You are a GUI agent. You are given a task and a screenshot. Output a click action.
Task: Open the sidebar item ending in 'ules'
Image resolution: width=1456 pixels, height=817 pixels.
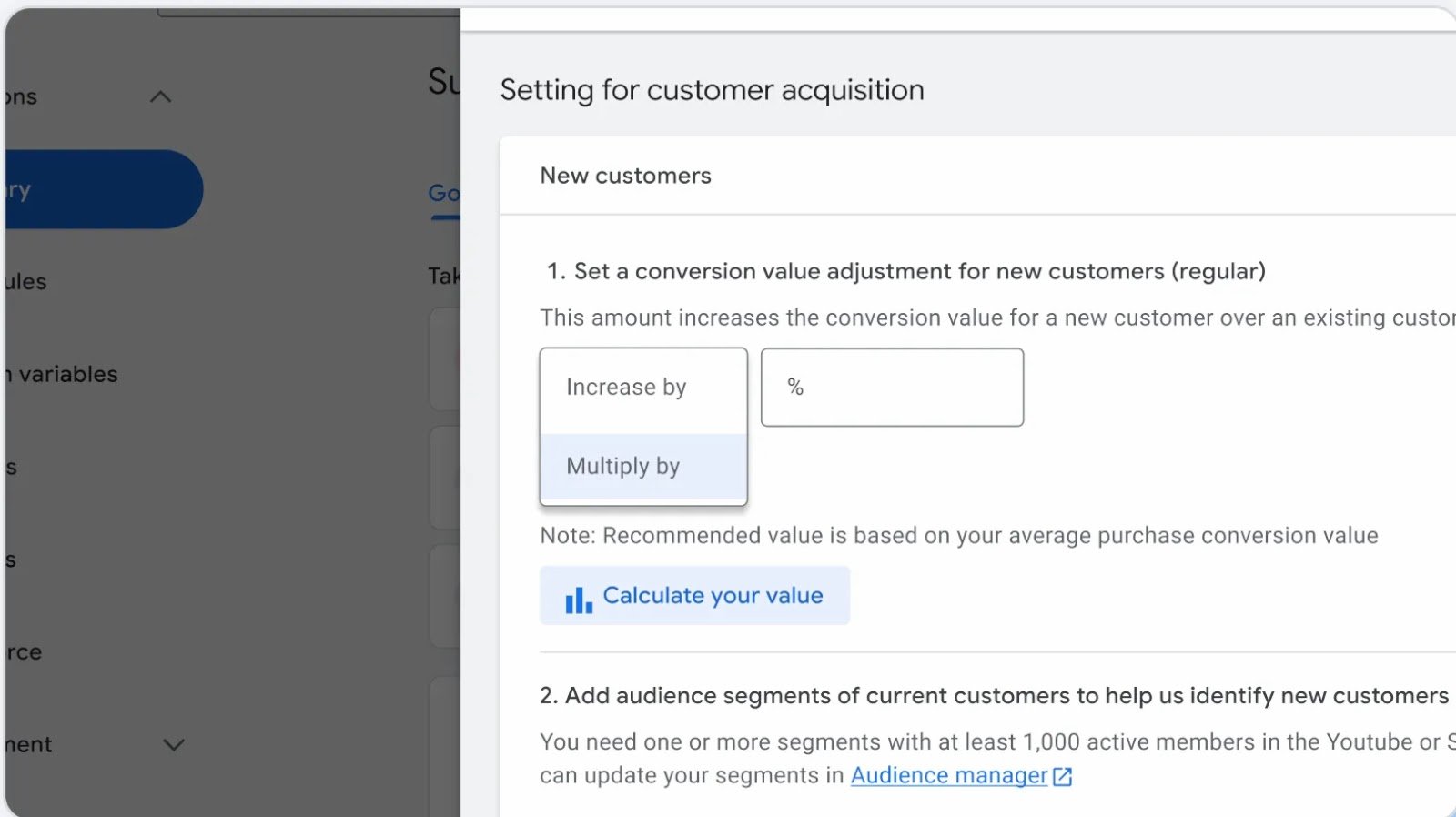[x=25, y=282]
